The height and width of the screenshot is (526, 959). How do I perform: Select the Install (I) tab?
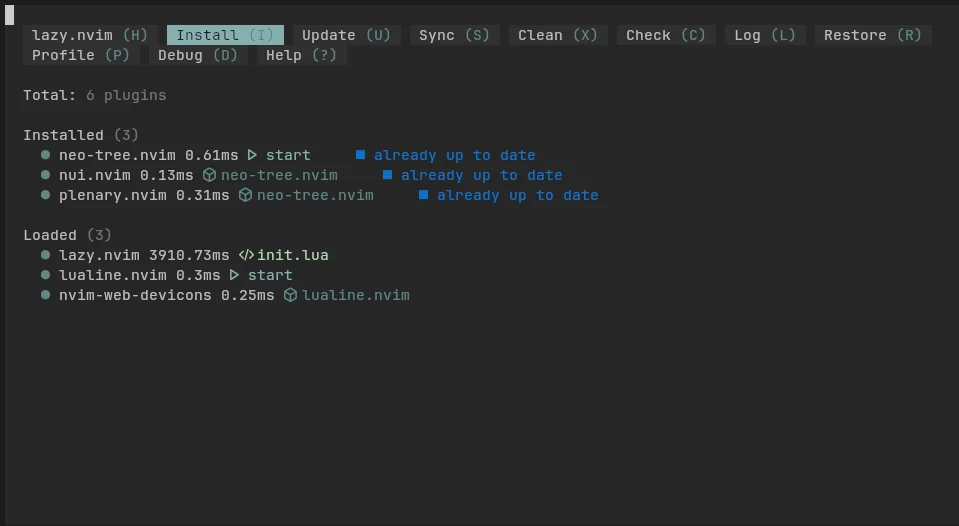coord(225,35)
